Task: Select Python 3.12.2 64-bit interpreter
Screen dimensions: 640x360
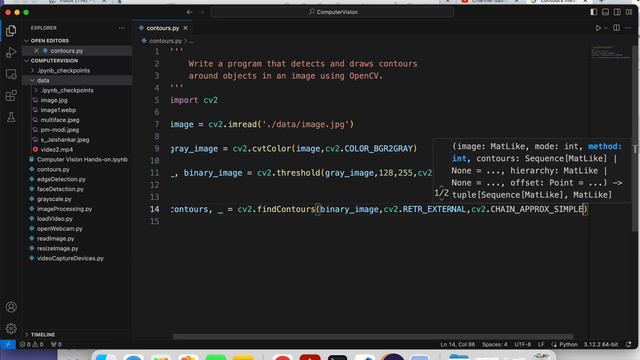Action: [601, 344]
